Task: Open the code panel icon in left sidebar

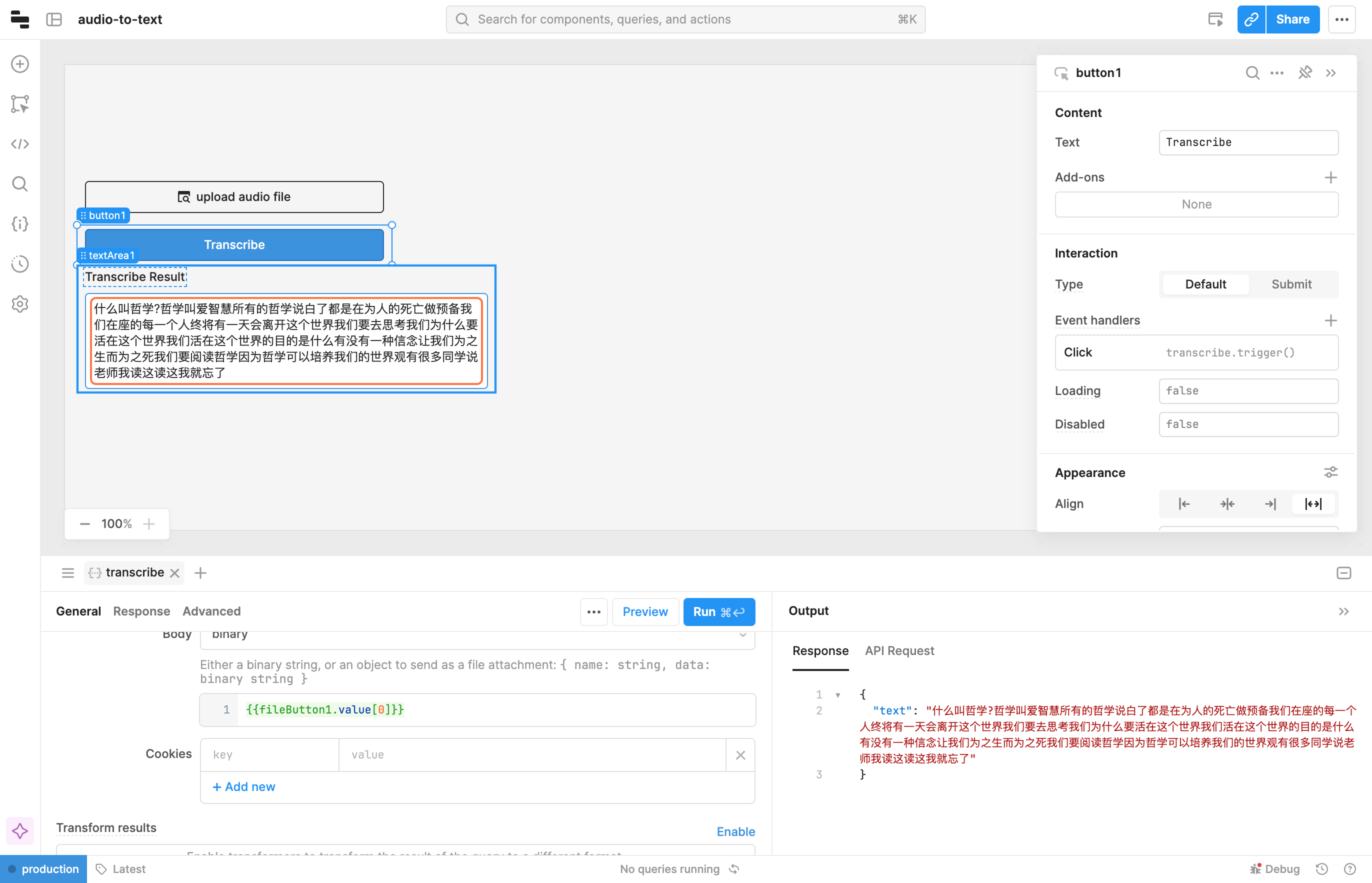Action: click(20, 144)
